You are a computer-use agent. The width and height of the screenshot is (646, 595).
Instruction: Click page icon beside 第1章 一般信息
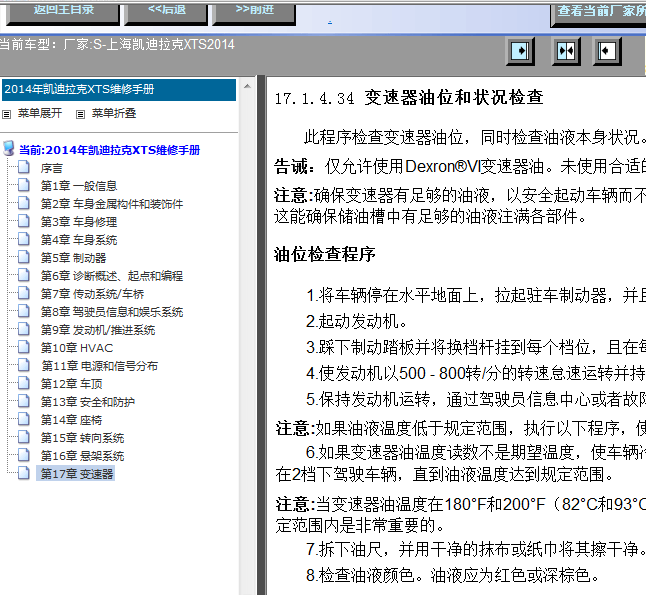[x=24, y=185]
